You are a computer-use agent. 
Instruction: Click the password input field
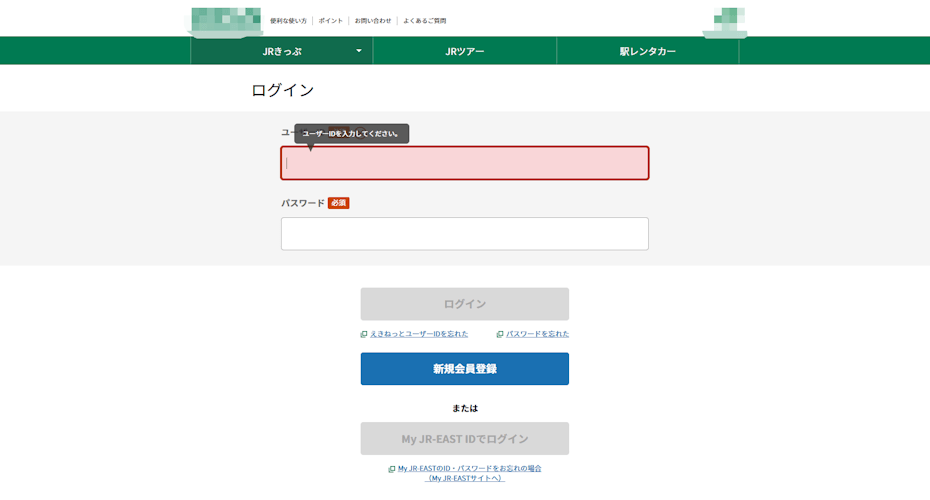[464, 234]
